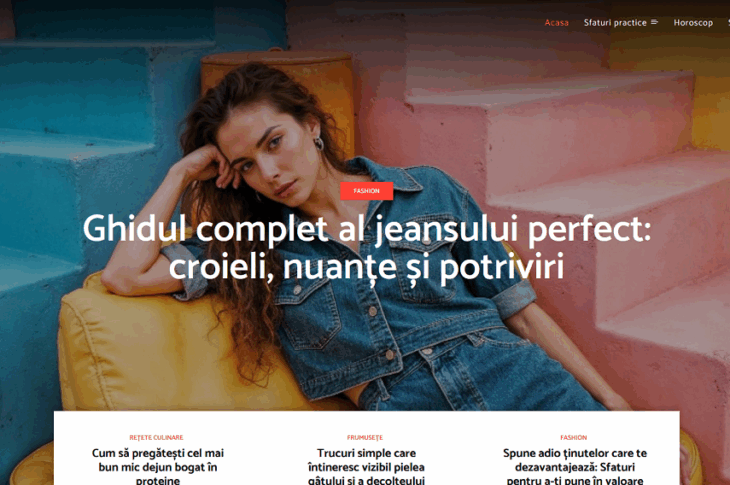This screenshot has height=485, width=730.
Task: Open the article 'Ghidul complet al jeansului perfect'
Action: (366, 247)
